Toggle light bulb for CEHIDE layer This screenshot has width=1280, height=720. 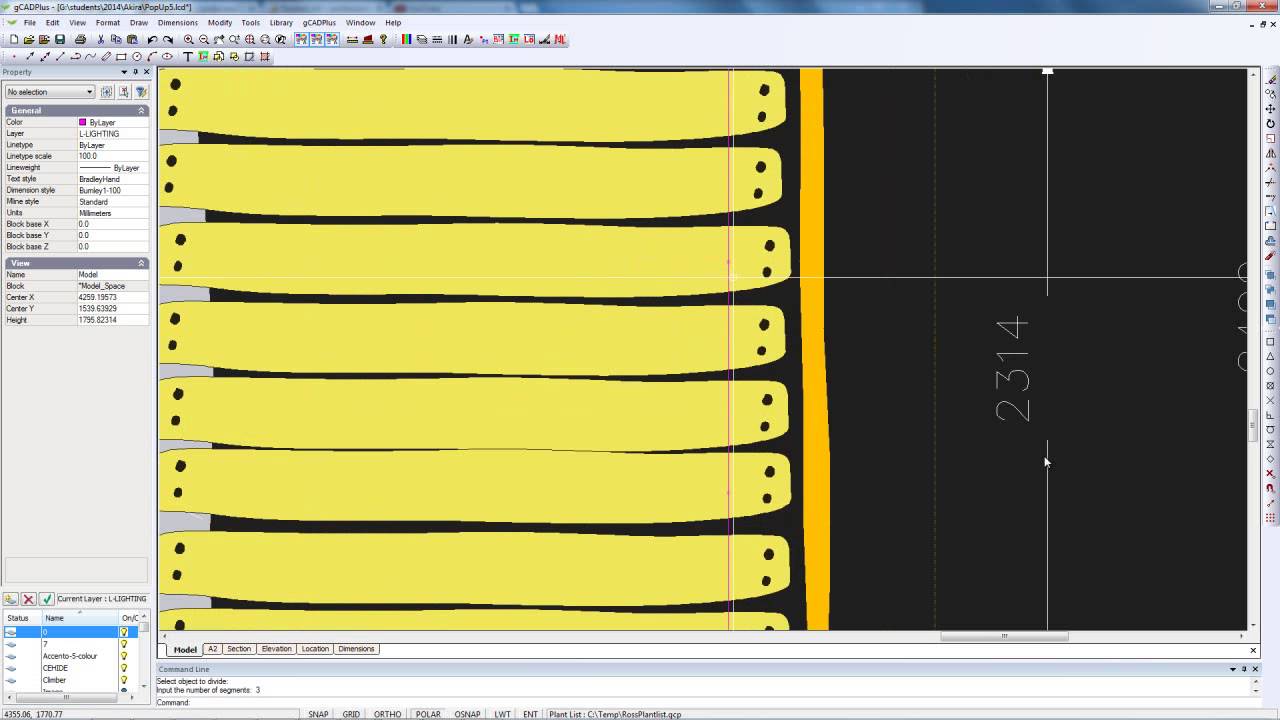point(124,668)
